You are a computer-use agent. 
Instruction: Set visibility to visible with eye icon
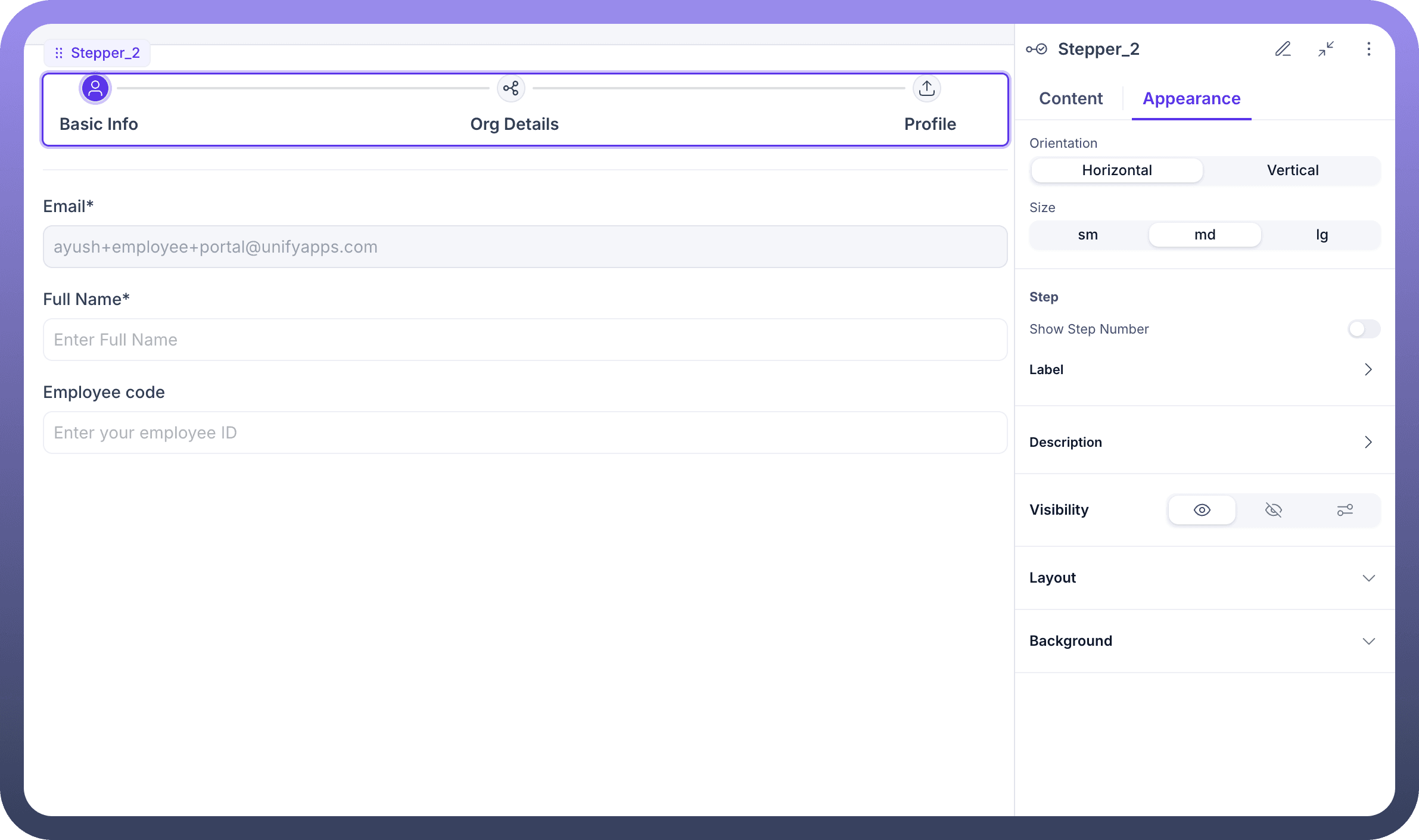click(x=1202, y=510)
